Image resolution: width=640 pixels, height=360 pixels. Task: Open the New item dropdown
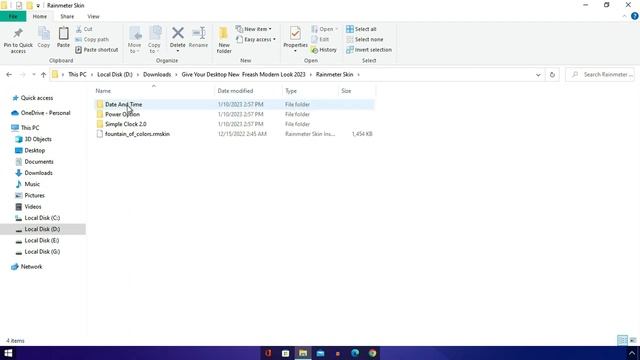pos(253,29)
